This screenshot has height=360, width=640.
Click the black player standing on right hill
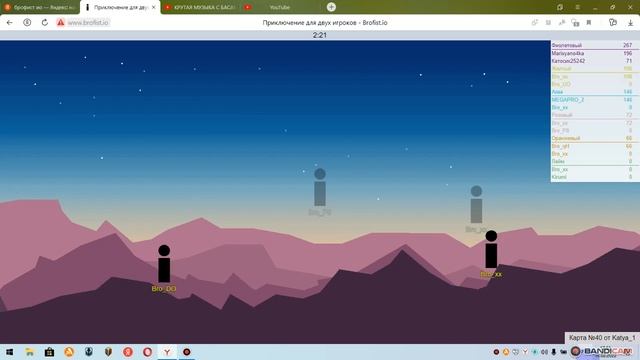491,249
